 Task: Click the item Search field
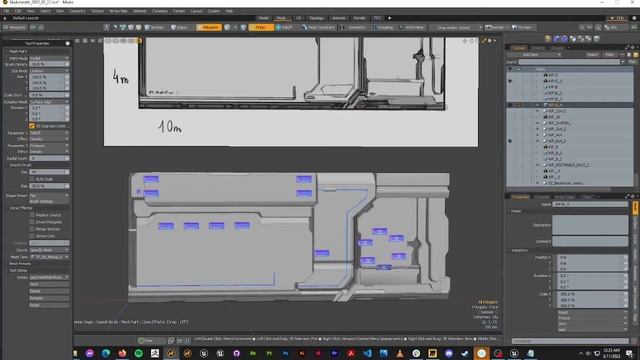[569, 62]
